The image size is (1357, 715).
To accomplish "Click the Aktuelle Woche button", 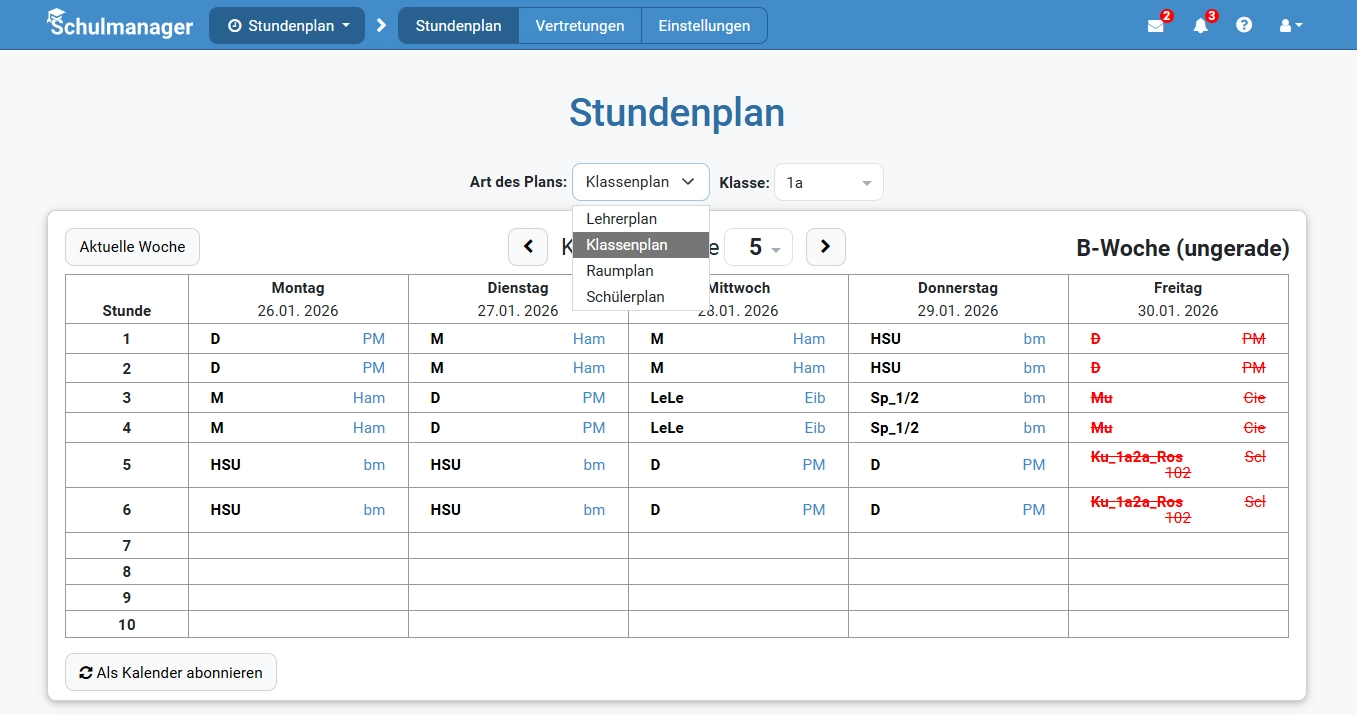I will (x=132, y=247).
